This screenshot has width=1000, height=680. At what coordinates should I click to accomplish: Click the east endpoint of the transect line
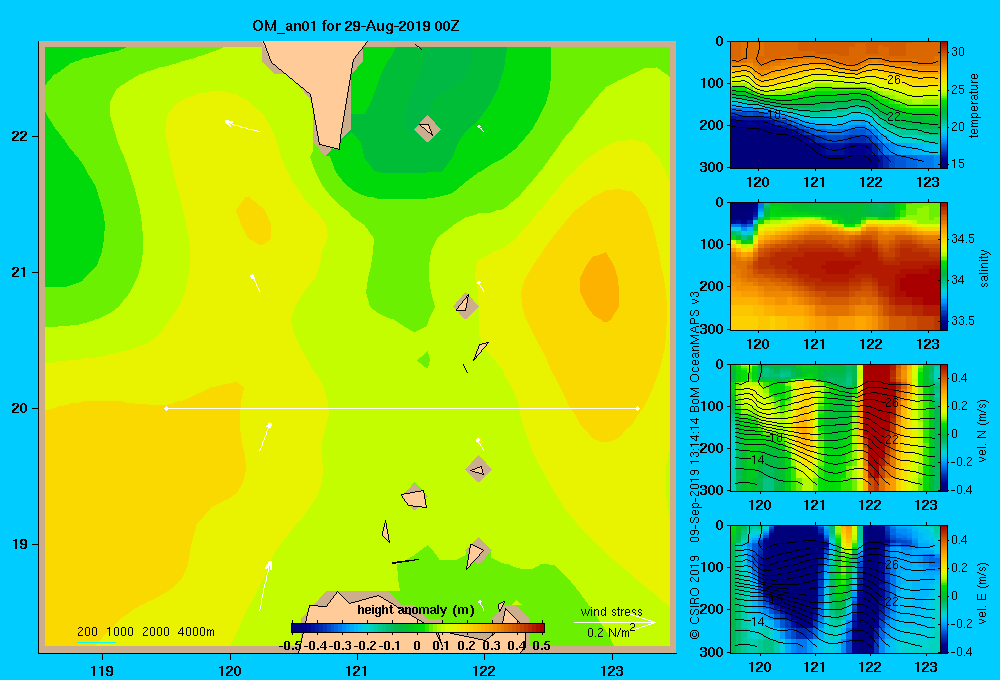pyautogui.click(x=638, y=408)
